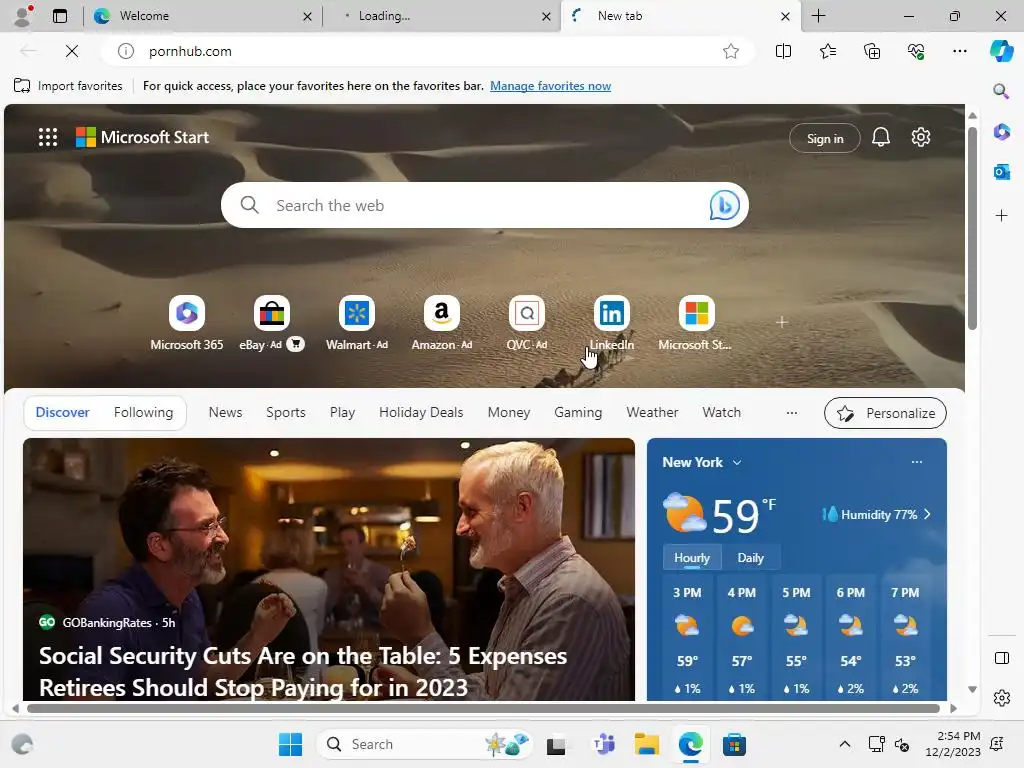Open the notifications bell
The image size is (1024, 768).
click(880, 137)
